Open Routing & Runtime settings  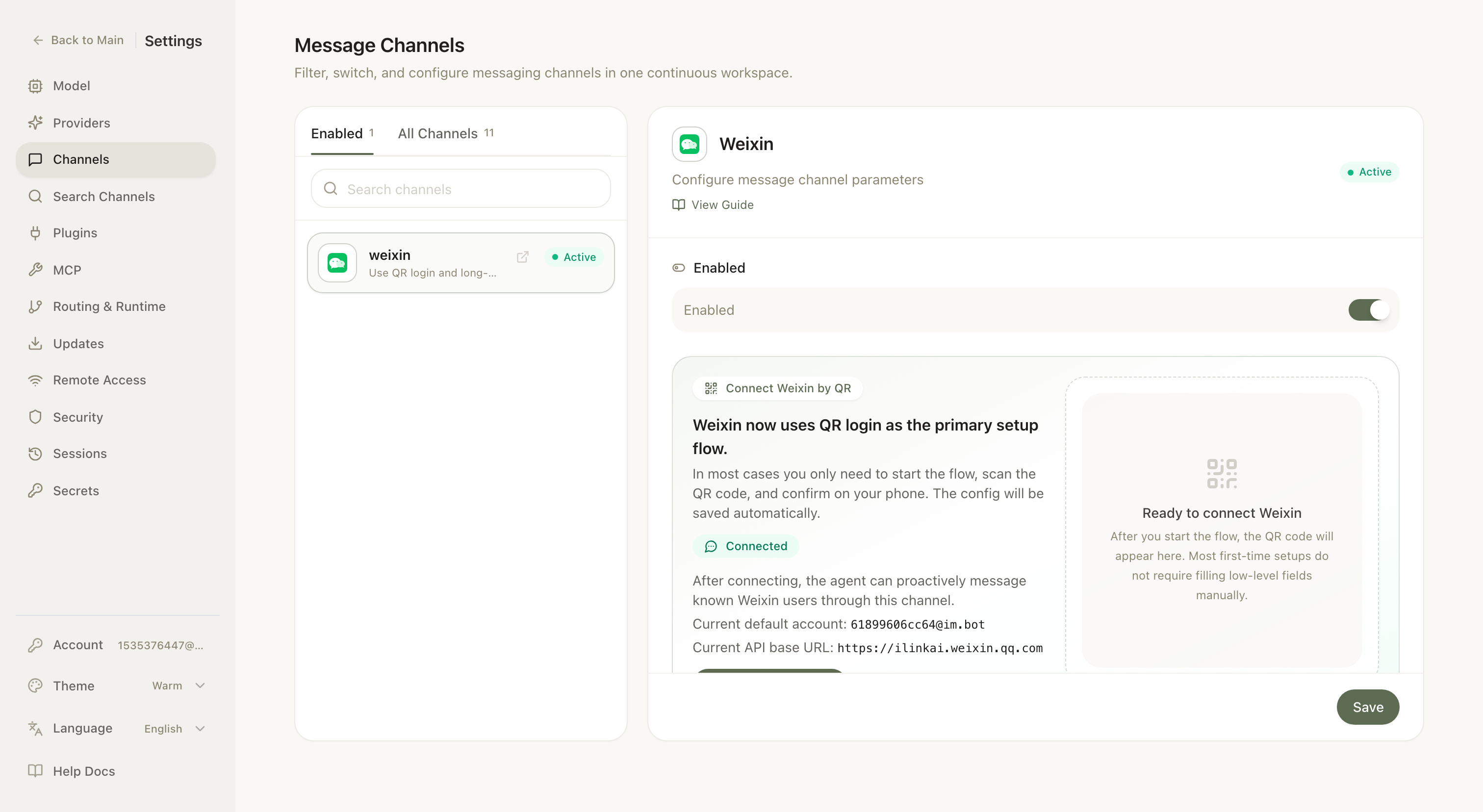click(x=109, y=306)
